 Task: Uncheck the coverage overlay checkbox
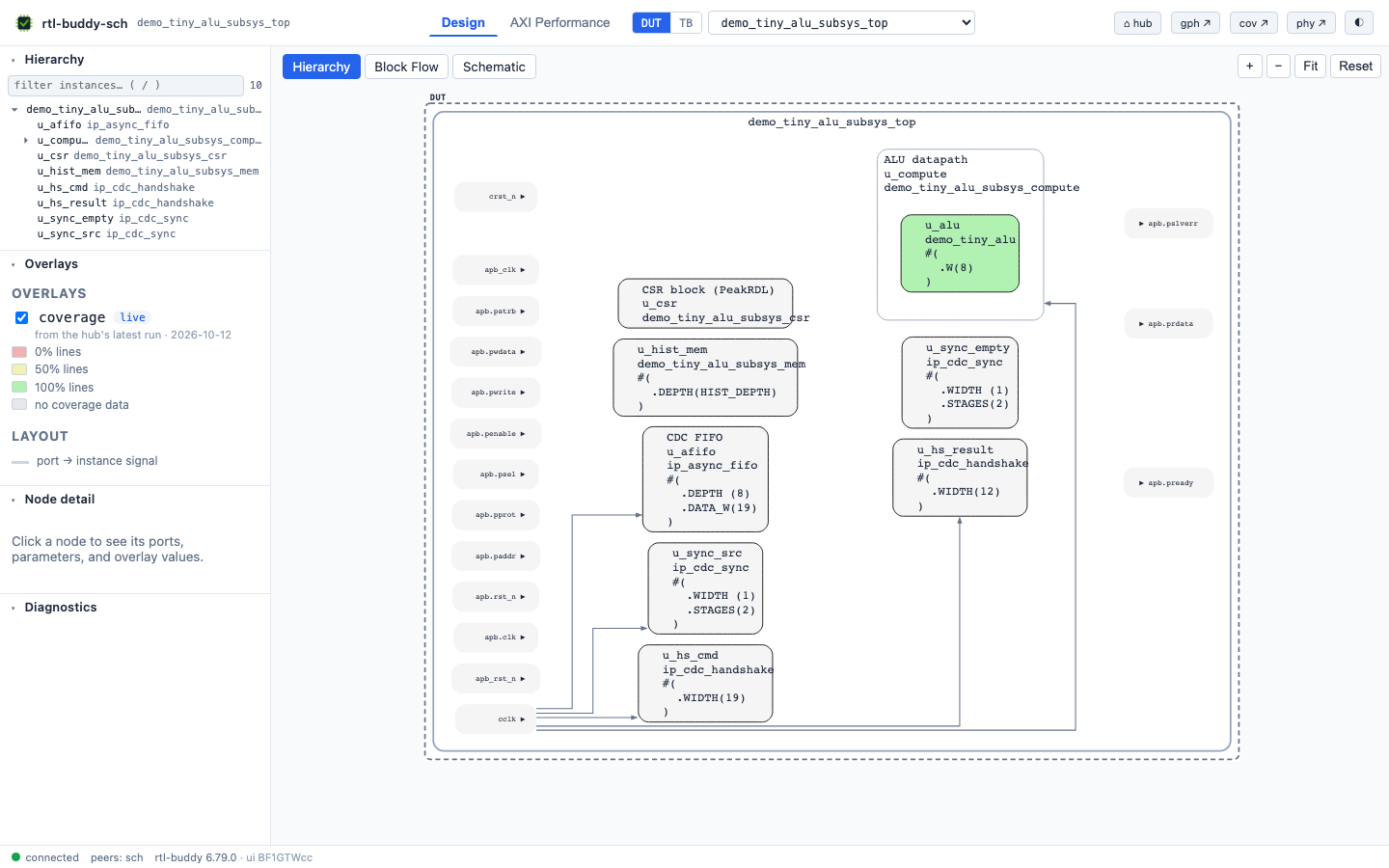21,317
